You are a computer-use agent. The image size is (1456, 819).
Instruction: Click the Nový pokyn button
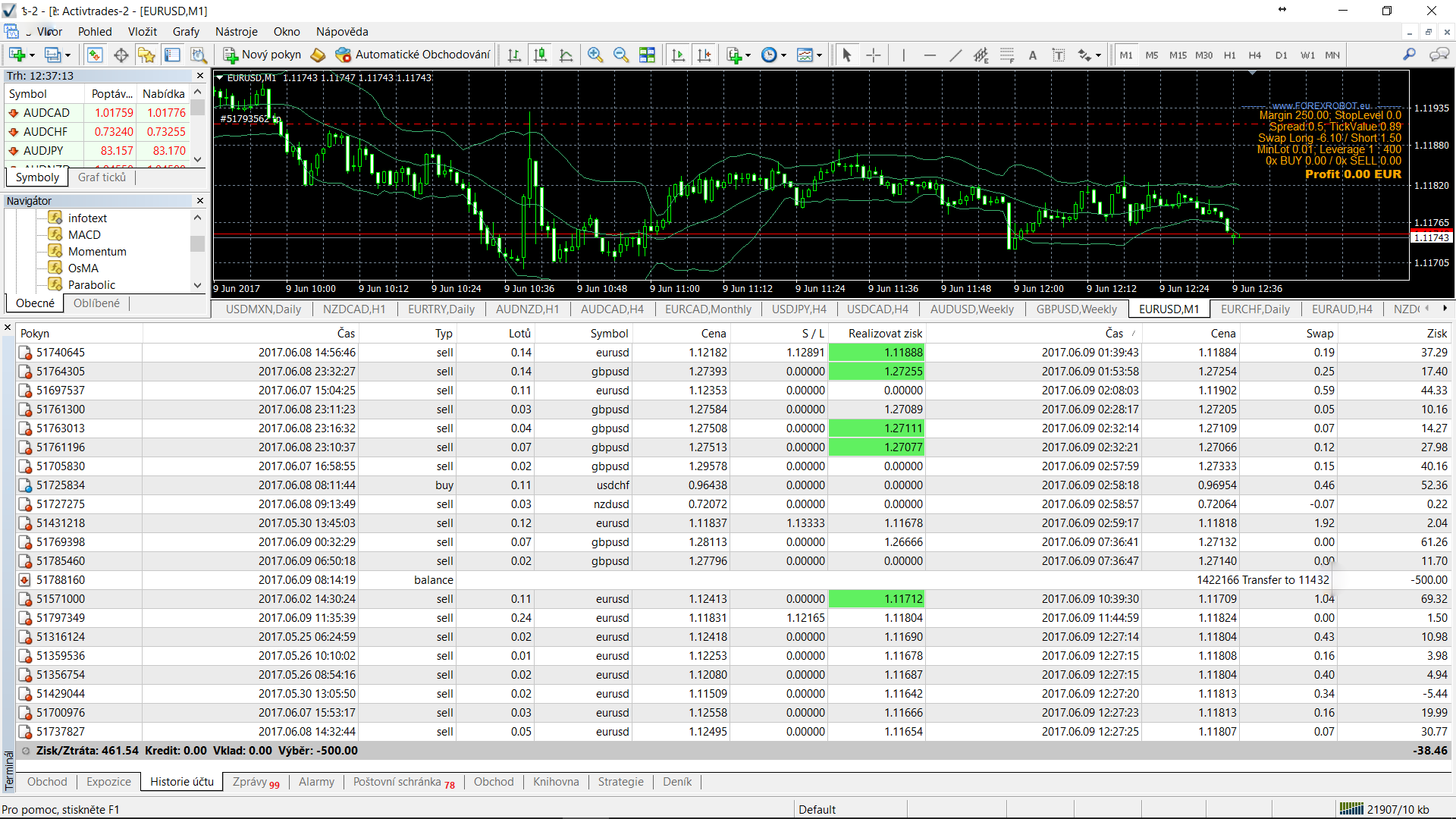pos(262,55)
